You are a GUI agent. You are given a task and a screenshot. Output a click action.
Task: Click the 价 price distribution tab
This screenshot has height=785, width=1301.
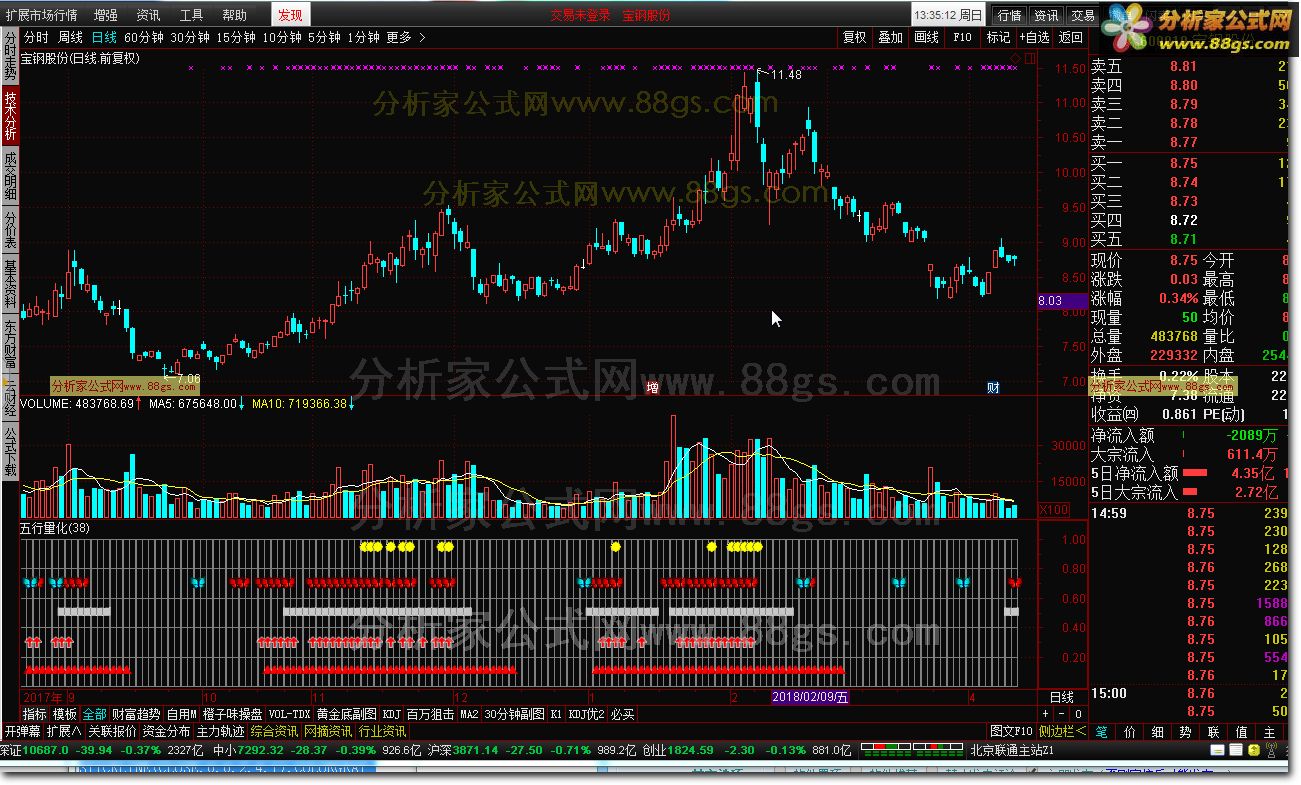[x=1129, y=732]
